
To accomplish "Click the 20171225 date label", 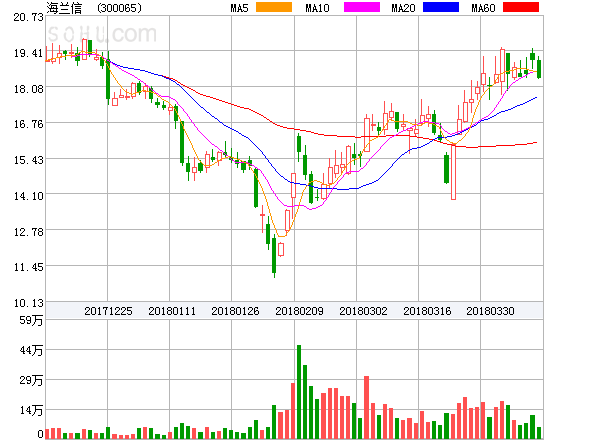I will [x=108, y=311].
